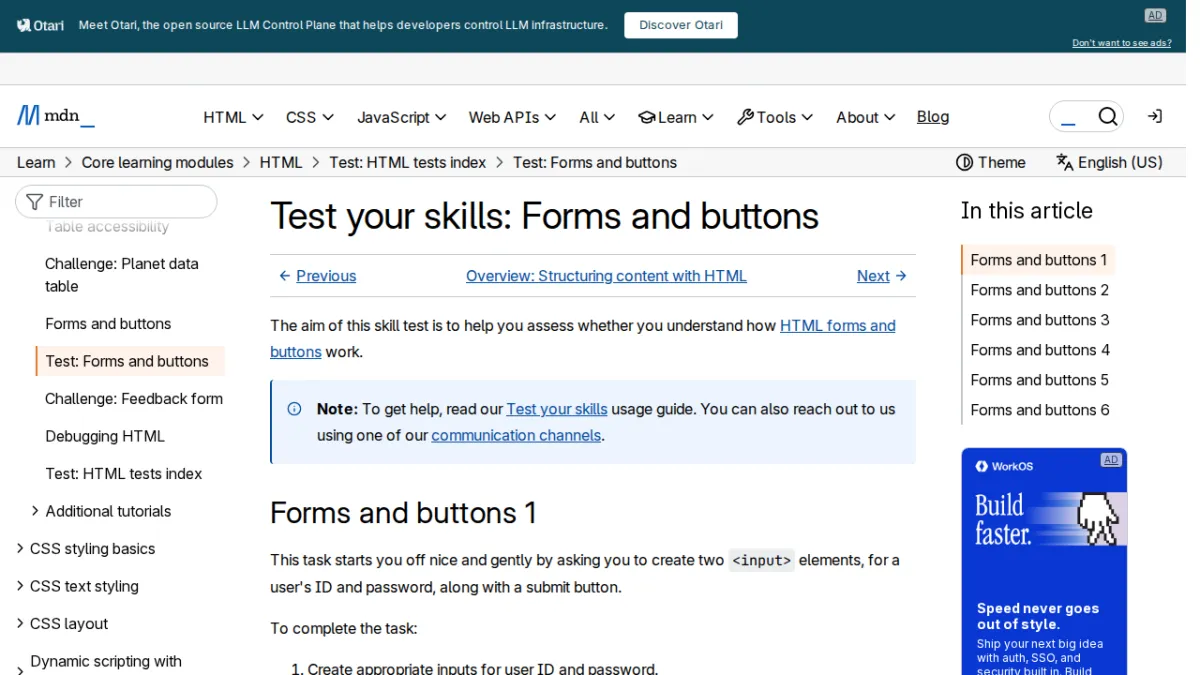Click the Otari logo in banner

41,25
